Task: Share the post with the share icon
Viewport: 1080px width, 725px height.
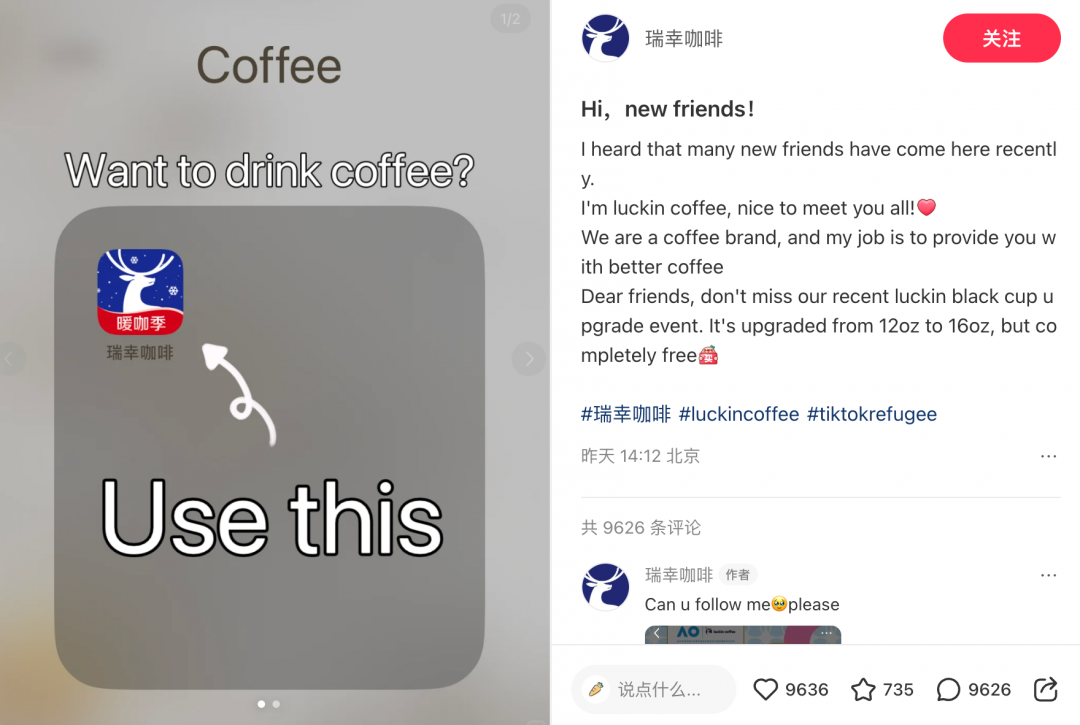Action: [x=1046, y=689]
